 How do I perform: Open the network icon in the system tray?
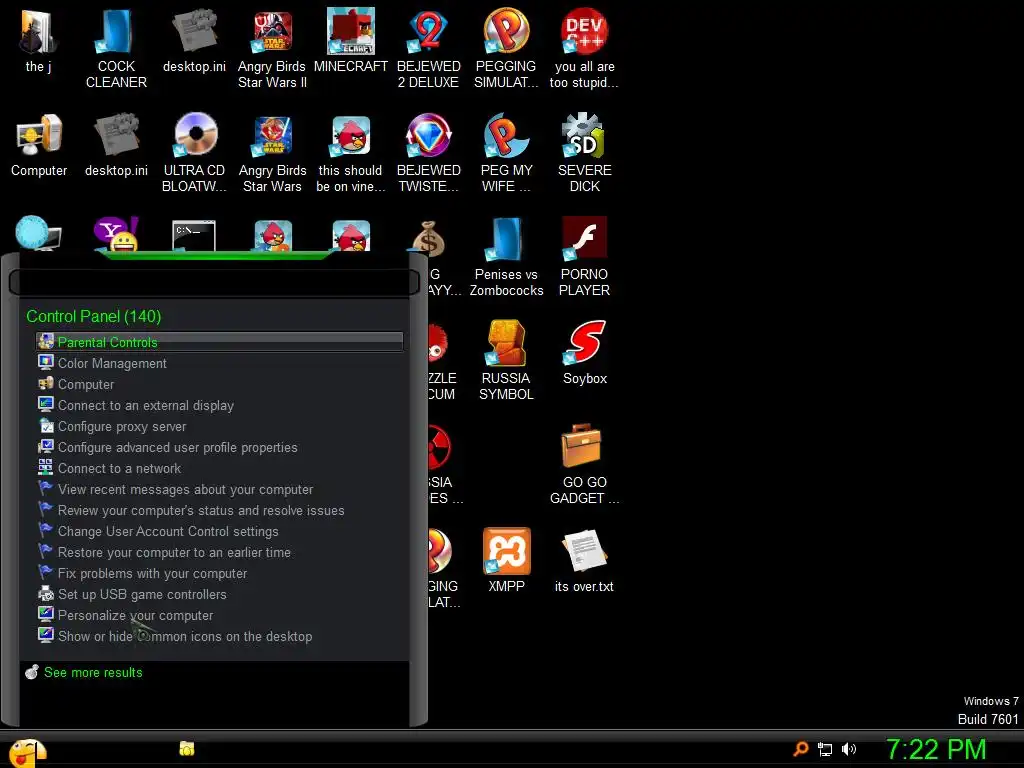pyautogui.click(x=825, y=750)
